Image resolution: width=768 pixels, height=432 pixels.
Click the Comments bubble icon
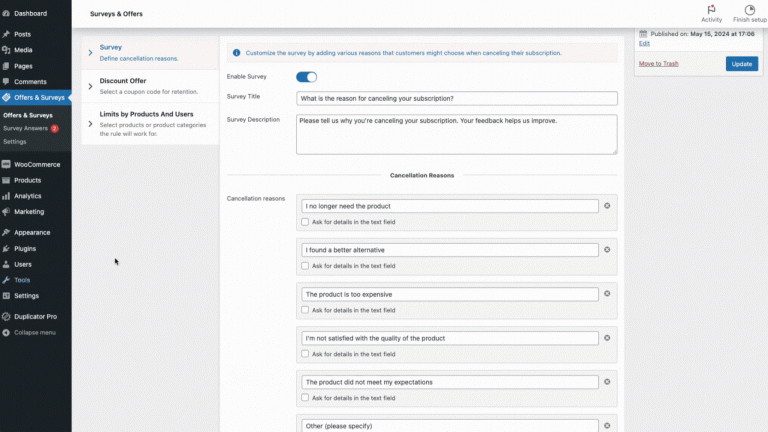[6, 81]
